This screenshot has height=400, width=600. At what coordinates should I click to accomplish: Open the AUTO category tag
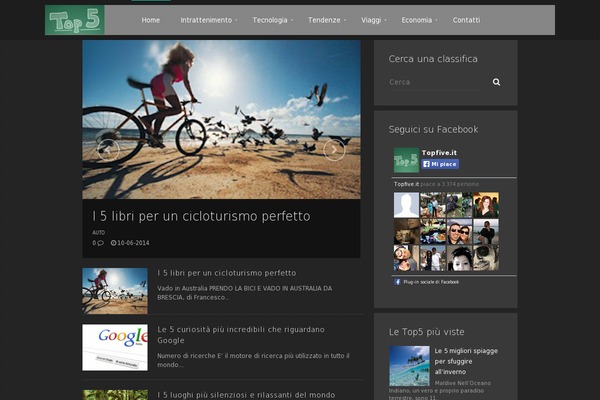[x=98, y=233]
